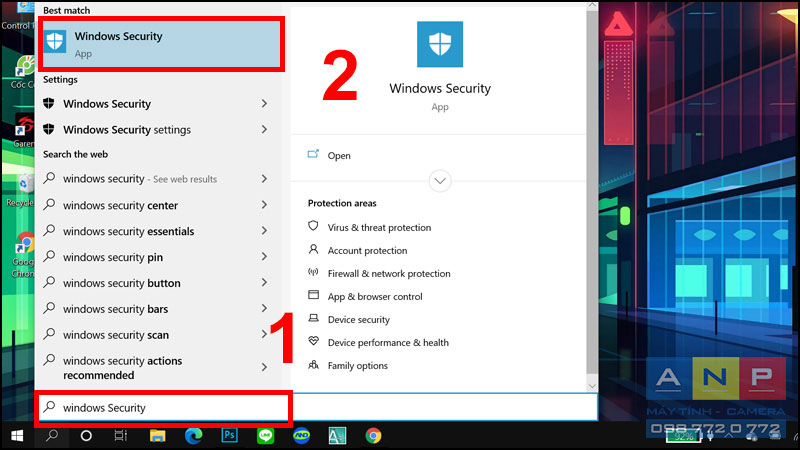
Task: Click the Firewall & network protection antenna icon
Action: (x=313, y=272)
